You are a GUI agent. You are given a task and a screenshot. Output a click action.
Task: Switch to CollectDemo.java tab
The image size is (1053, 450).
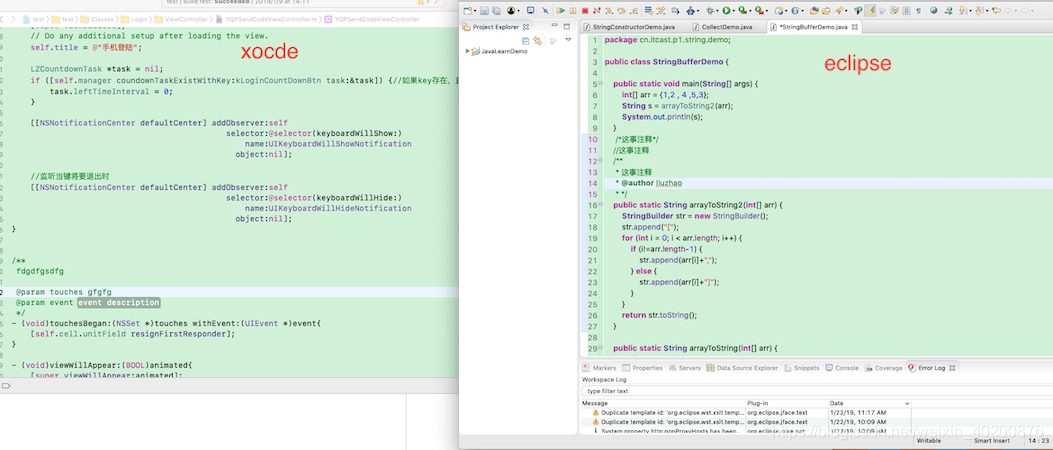[x=722, y=27]
